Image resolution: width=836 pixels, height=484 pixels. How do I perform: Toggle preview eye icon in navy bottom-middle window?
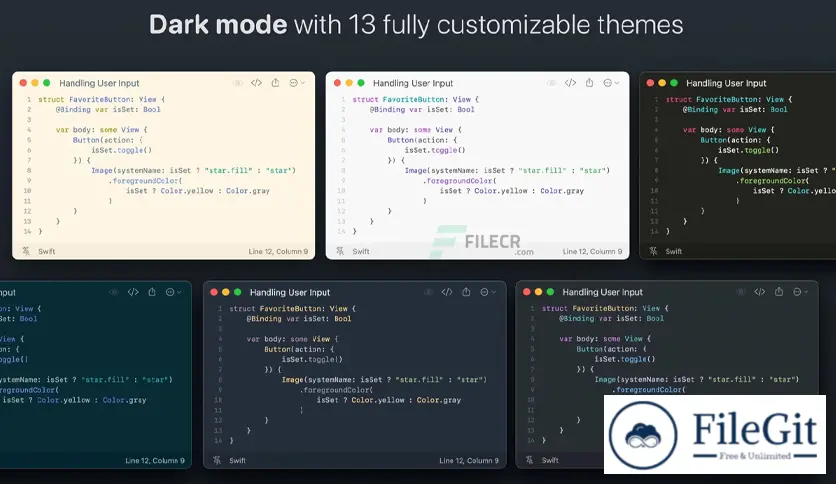click(x=428, y=292)
